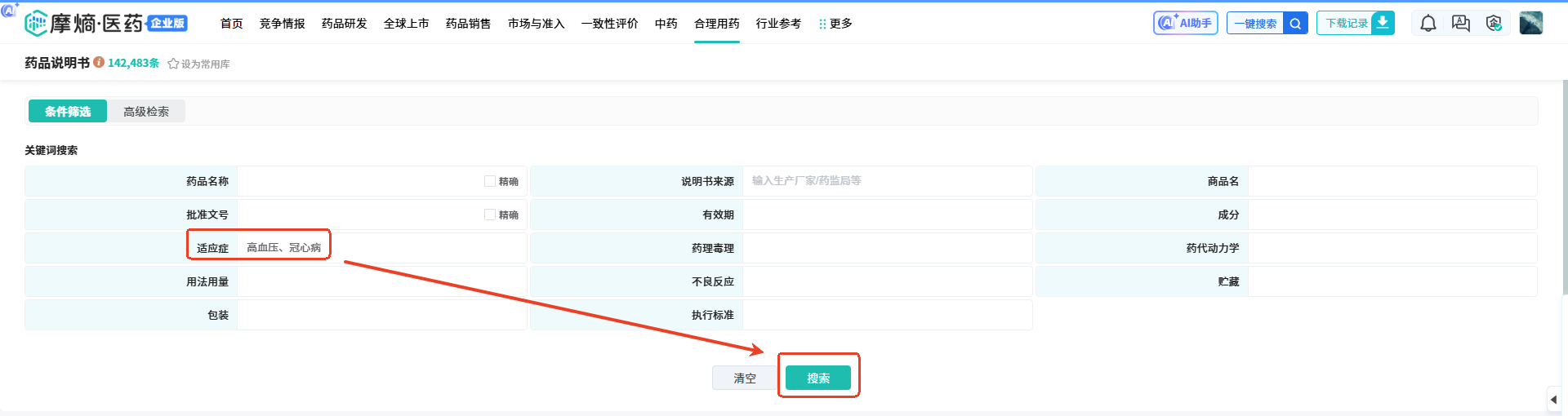Click the translation language icon
Viewport: 1568px width, 416px height.
pyautogui.click(x=1460, y=24)
